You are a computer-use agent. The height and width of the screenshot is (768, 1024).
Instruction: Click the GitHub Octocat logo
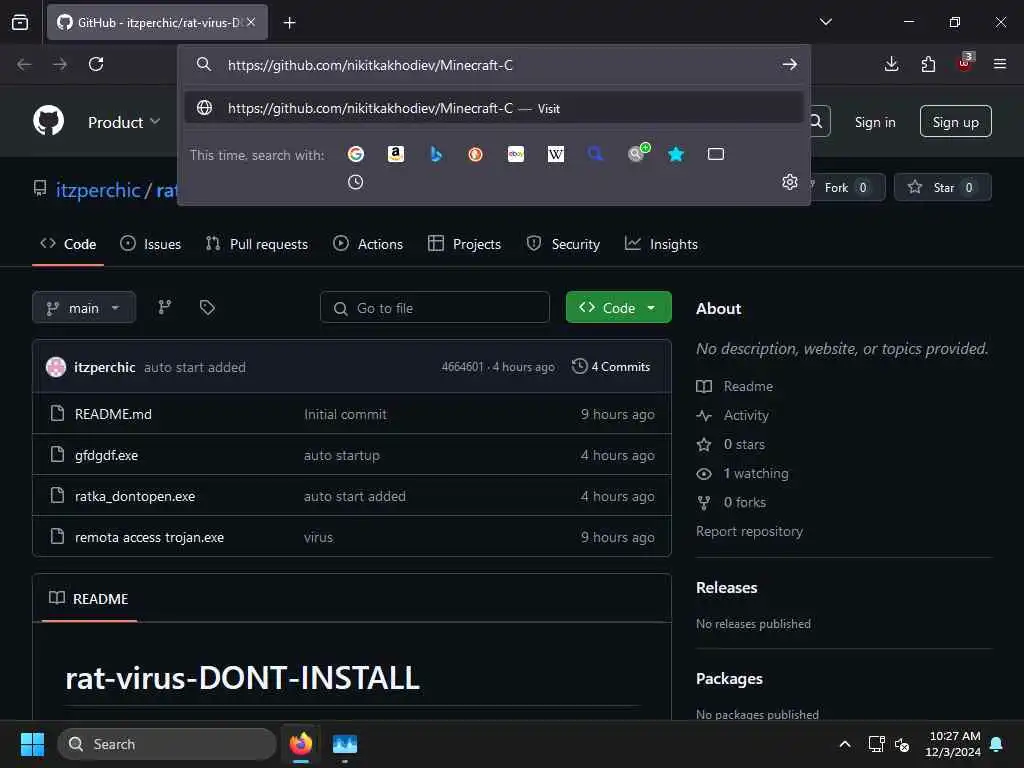click(x=49, y=121)
